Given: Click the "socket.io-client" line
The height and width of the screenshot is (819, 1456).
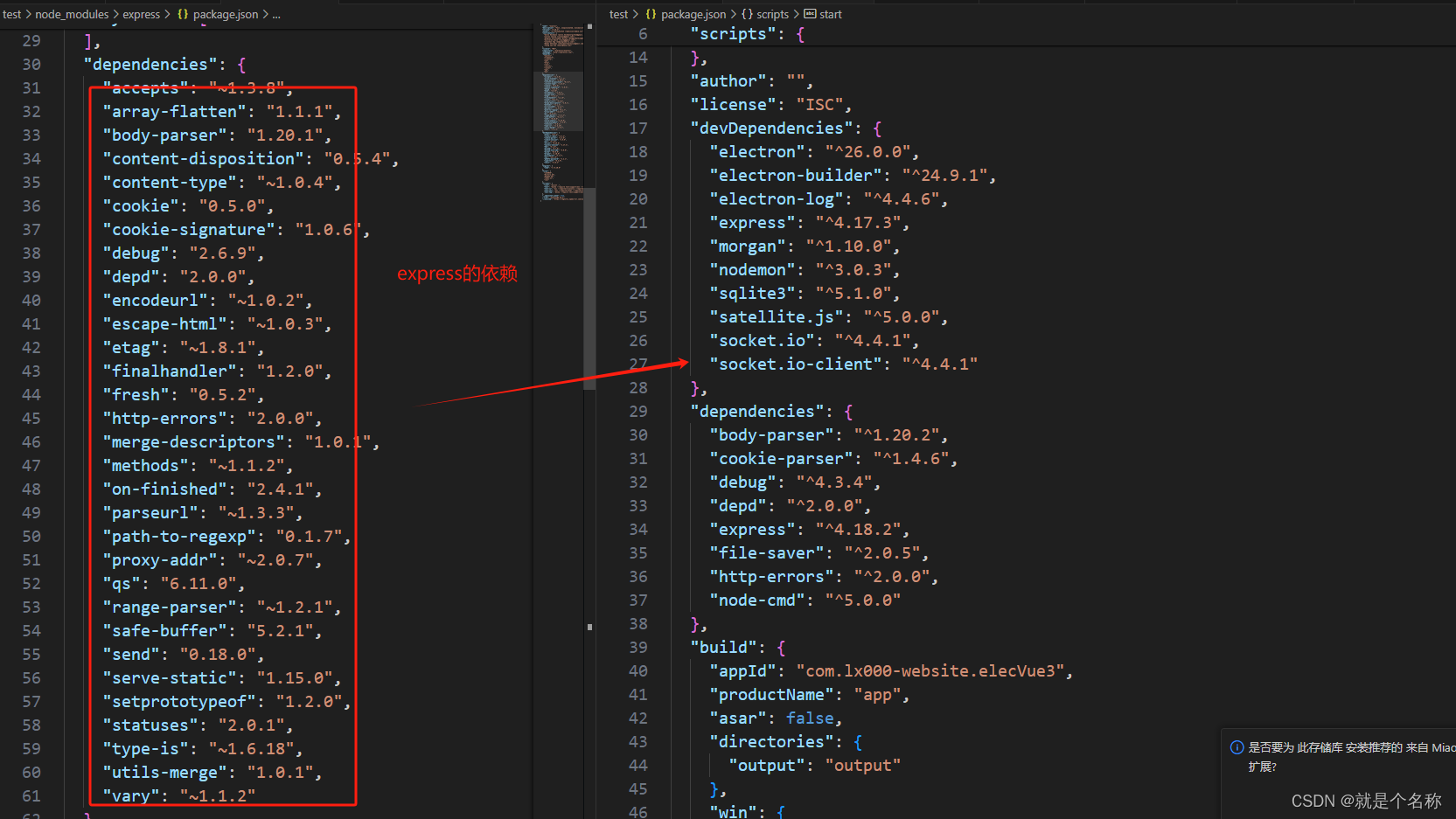Looking at the screenshot, I should 844,364.
